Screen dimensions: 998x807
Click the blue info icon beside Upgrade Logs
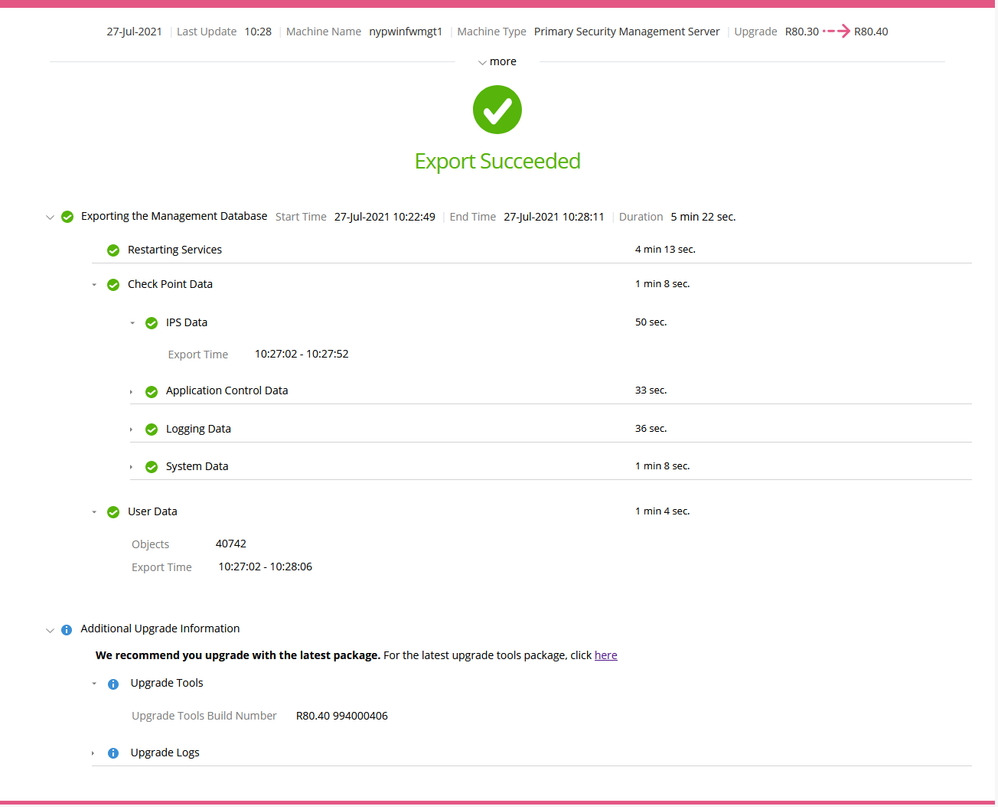click(113, 754)
